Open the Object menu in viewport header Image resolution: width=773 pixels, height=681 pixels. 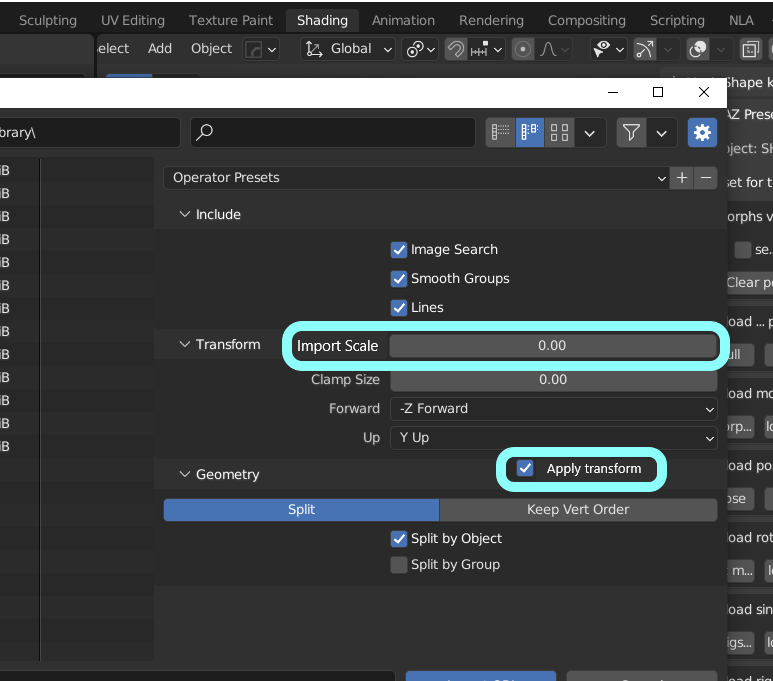tap(211, 49)
